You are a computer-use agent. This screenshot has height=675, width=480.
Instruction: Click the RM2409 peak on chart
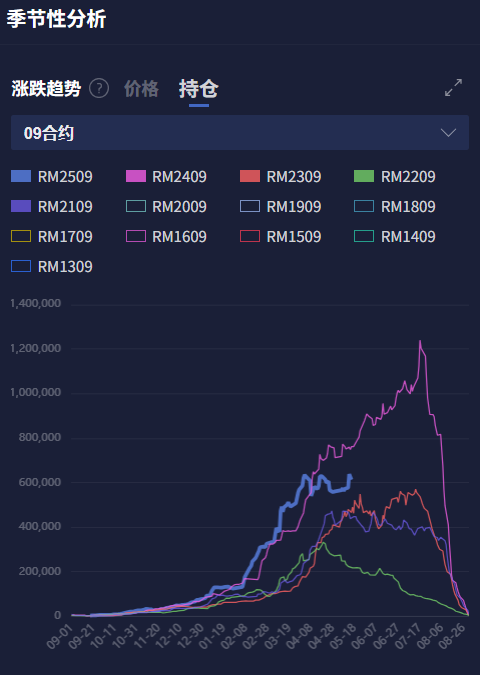(x=420, y=341)
